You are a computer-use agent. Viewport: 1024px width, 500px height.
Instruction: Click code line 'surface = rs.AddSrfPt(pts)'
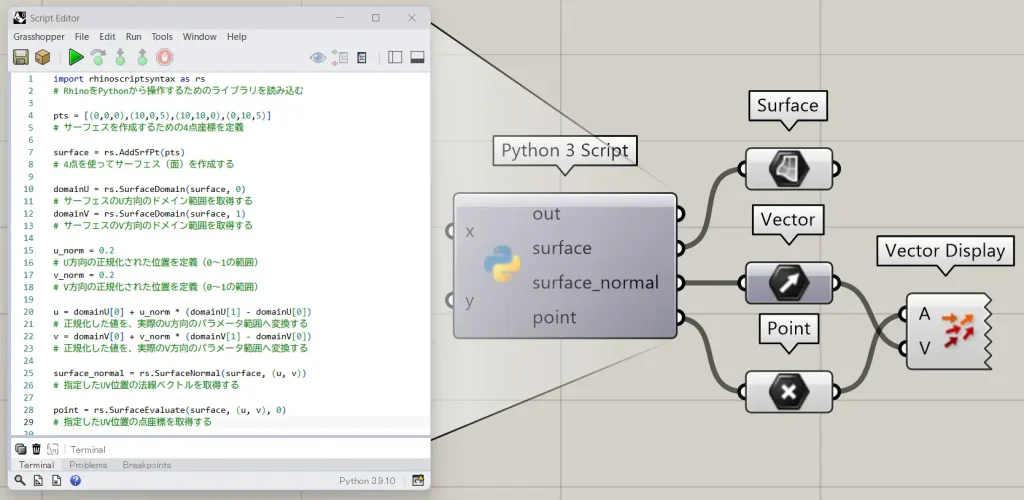[x=120, y=152]
